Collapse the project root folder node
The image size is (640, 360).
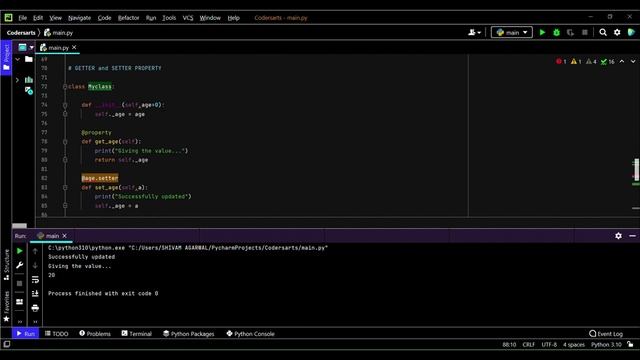18,60
